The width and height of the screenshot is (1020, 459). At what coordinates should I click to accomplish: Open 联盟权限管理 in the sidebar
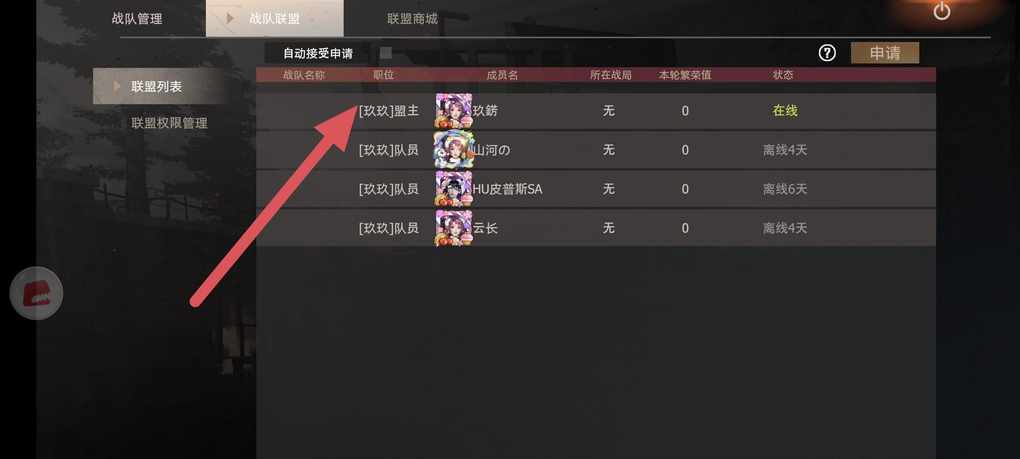tap(169, 123)
